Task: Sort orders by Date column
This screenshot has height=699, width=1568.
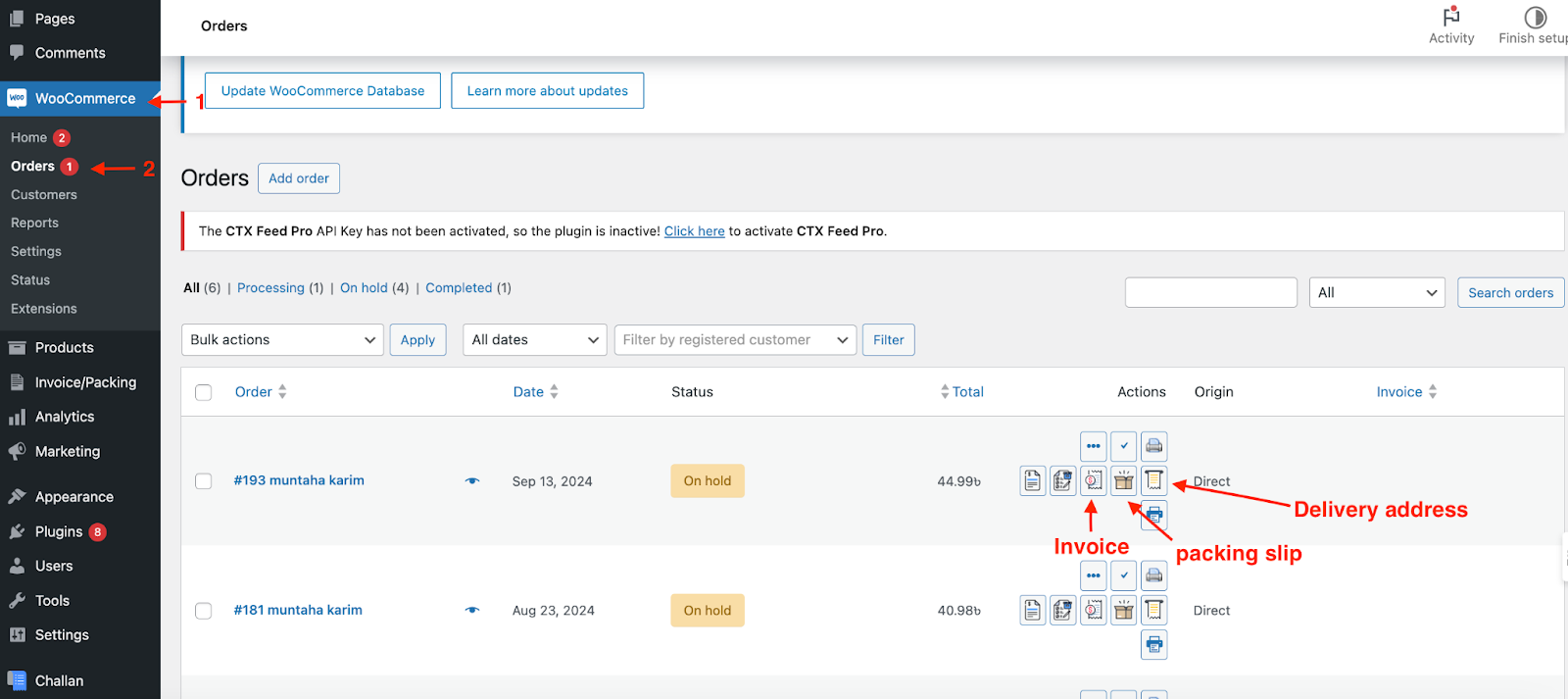Action: (x=535, y=391)
